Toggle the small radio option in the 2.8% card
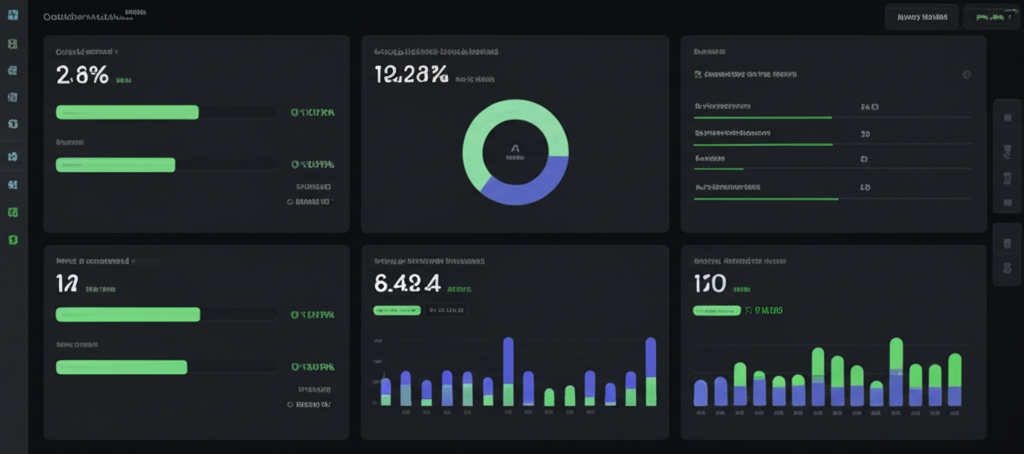 tap(290, 201)
